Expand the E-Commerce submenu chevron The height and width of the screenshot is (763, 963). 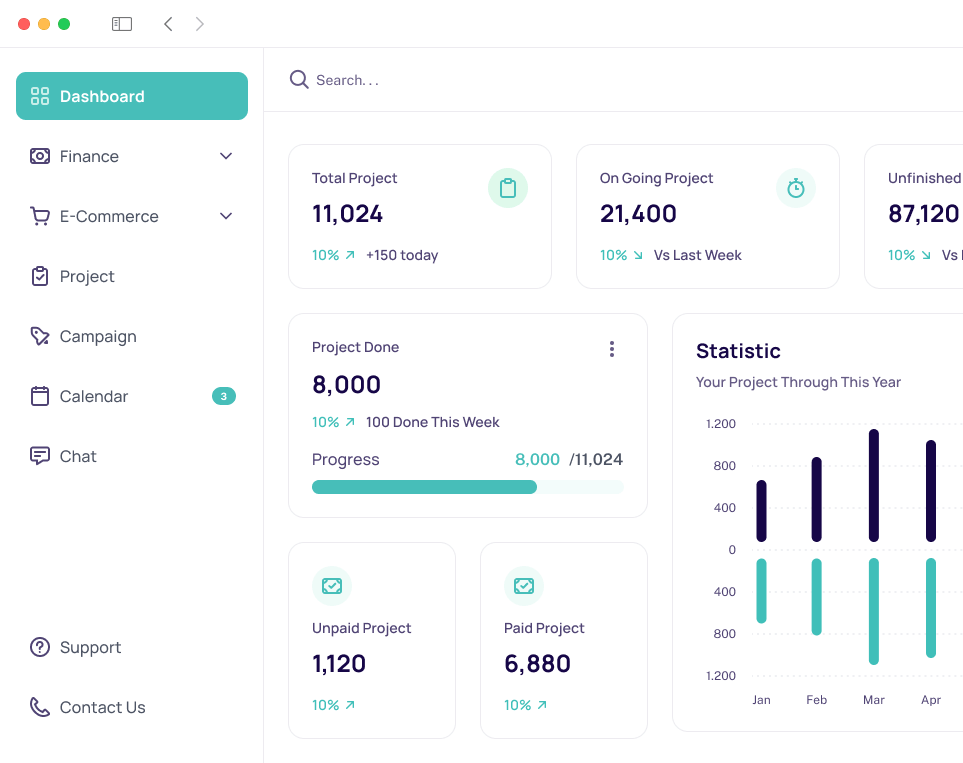click(226, 216)
